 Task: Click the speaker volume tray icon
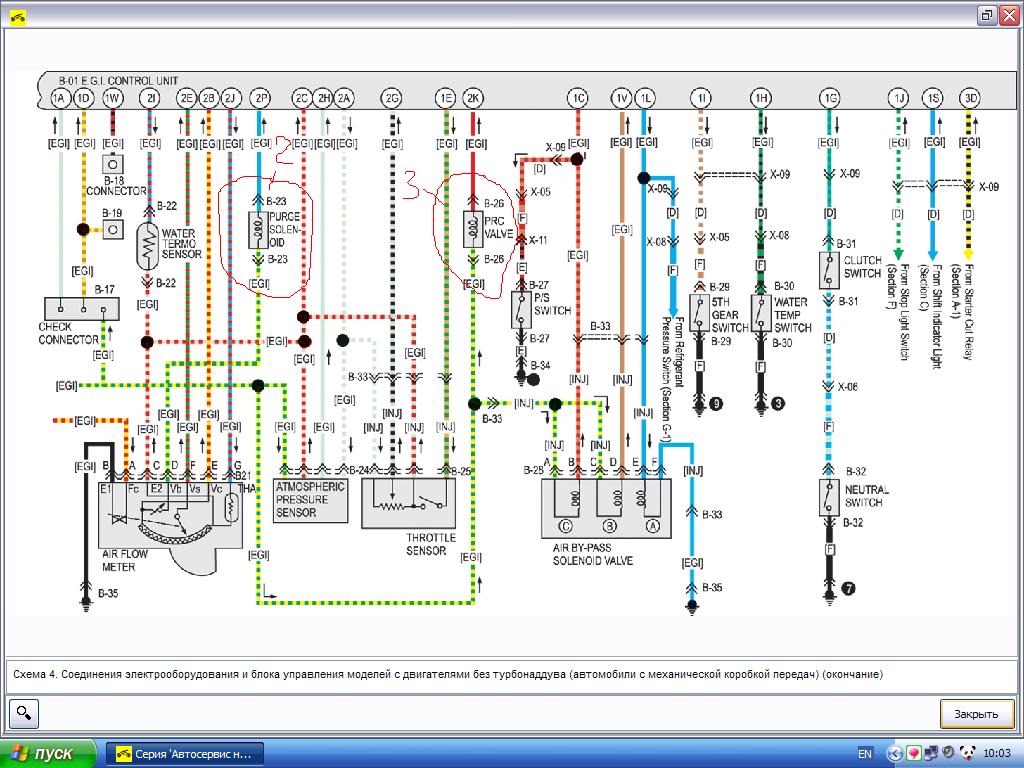coord(947,753)
